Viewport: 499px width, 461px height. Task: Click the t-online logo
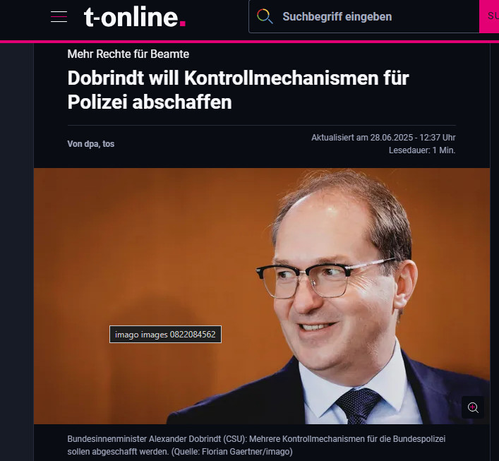pyautogui.click(x=135, y=17)
